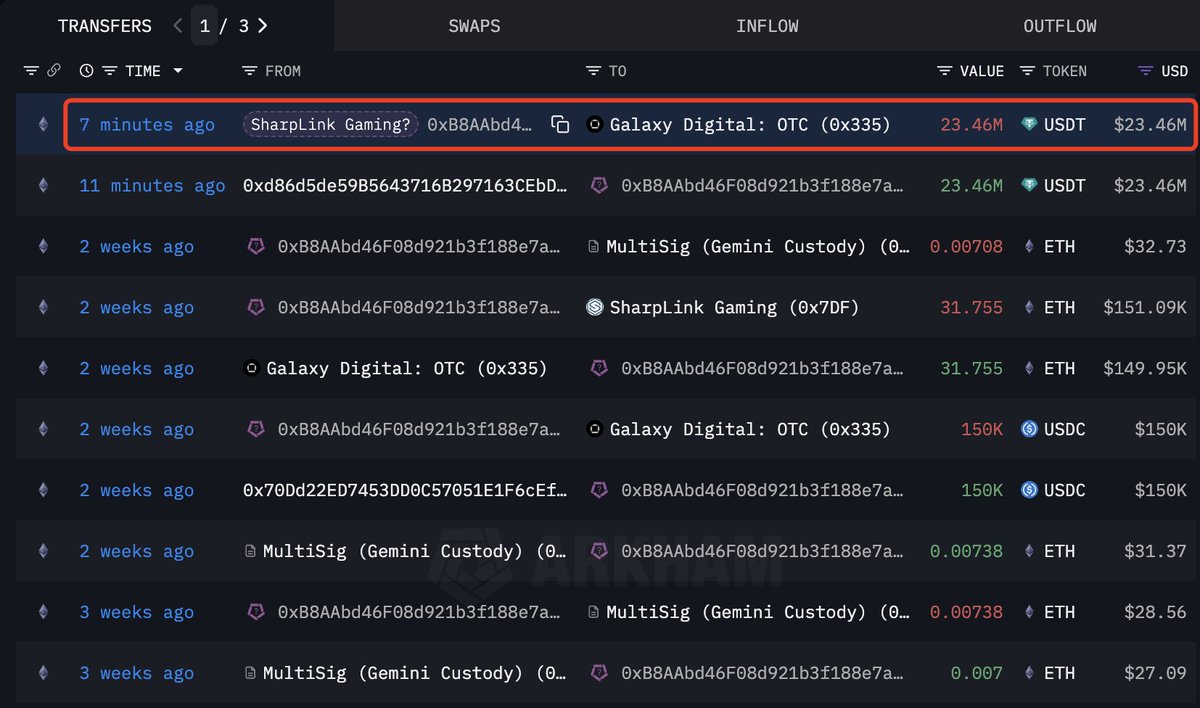1200x708 pixels.
Task: Click the Ethereum chain icon in 7 minutes row
Action: 42,125
